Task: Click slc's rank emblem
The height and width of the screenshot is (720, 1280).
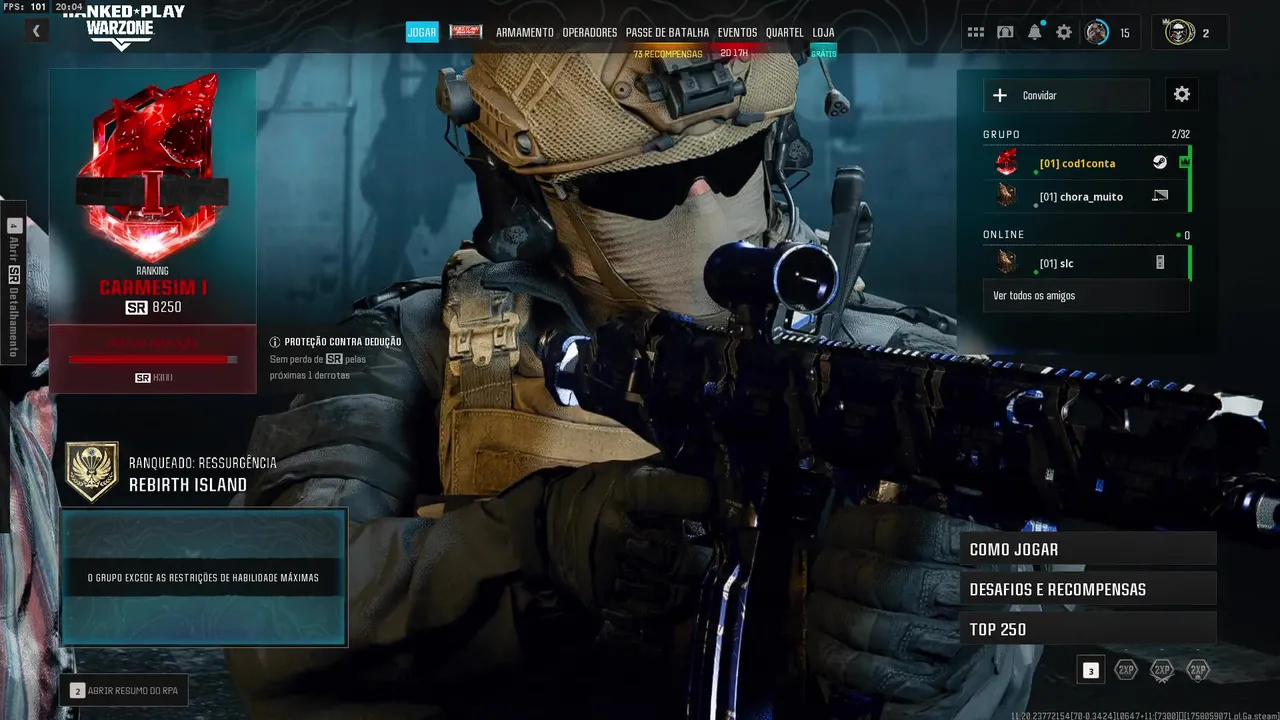Action: [1007, 262]
